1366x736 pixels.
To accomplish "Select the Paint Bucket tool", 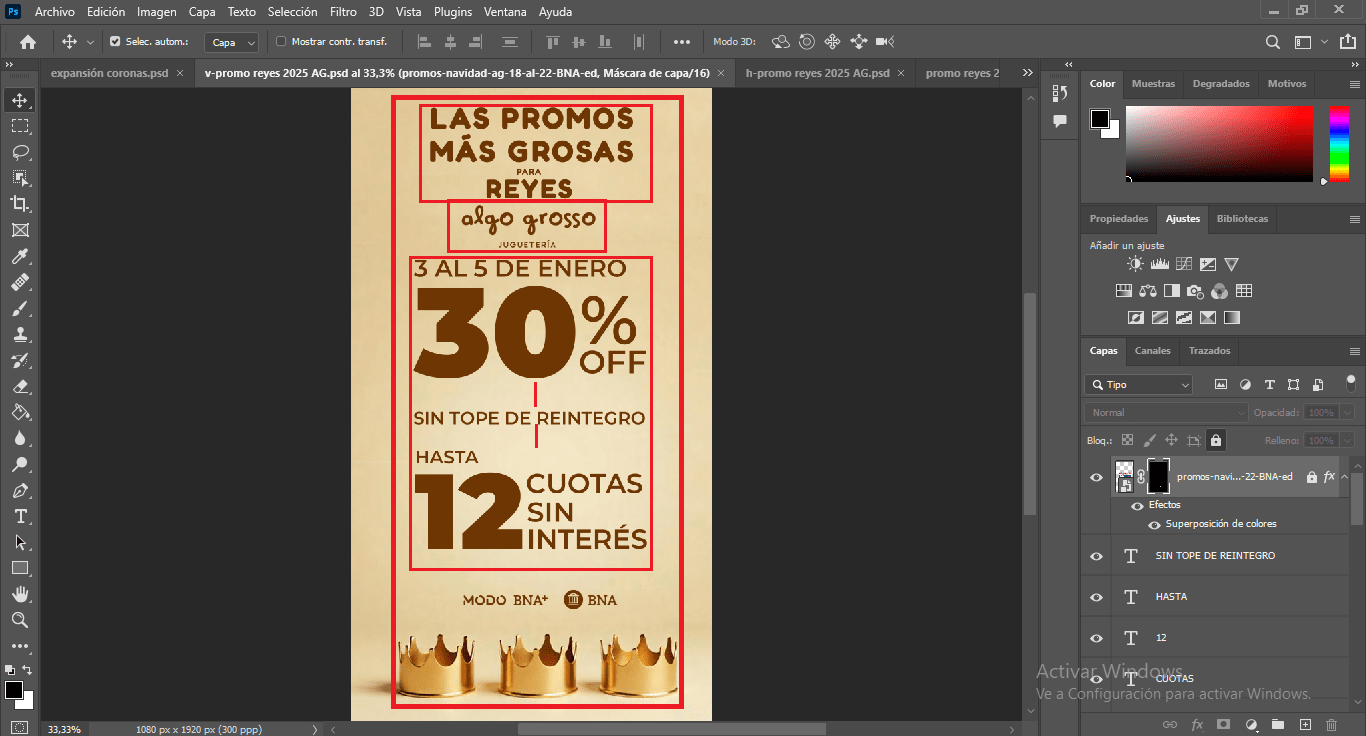I will 20,413.
